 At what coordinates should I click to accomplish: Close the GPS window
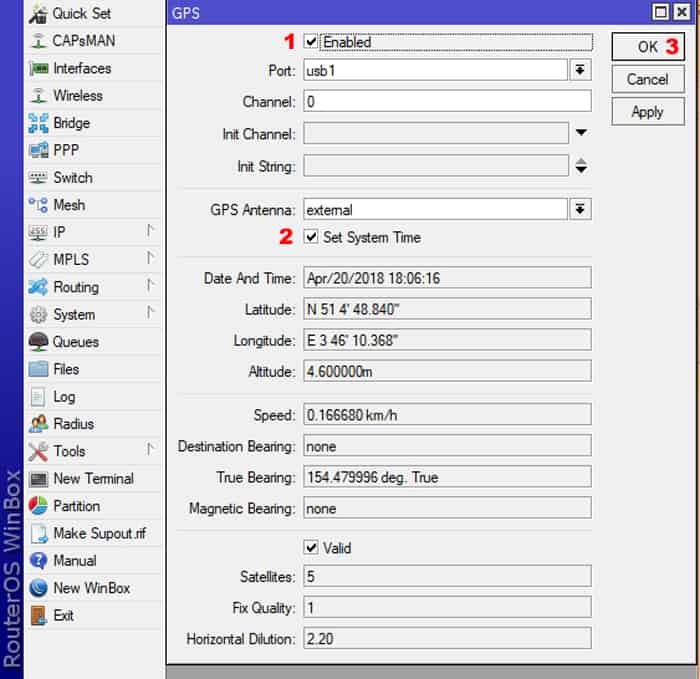682,12
